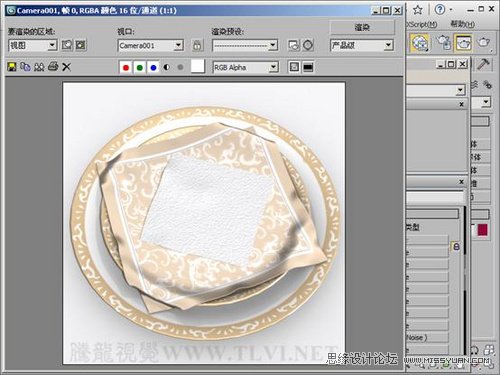
Task: Open environment and effects dialog icon
Action: (x=308, y=45)
